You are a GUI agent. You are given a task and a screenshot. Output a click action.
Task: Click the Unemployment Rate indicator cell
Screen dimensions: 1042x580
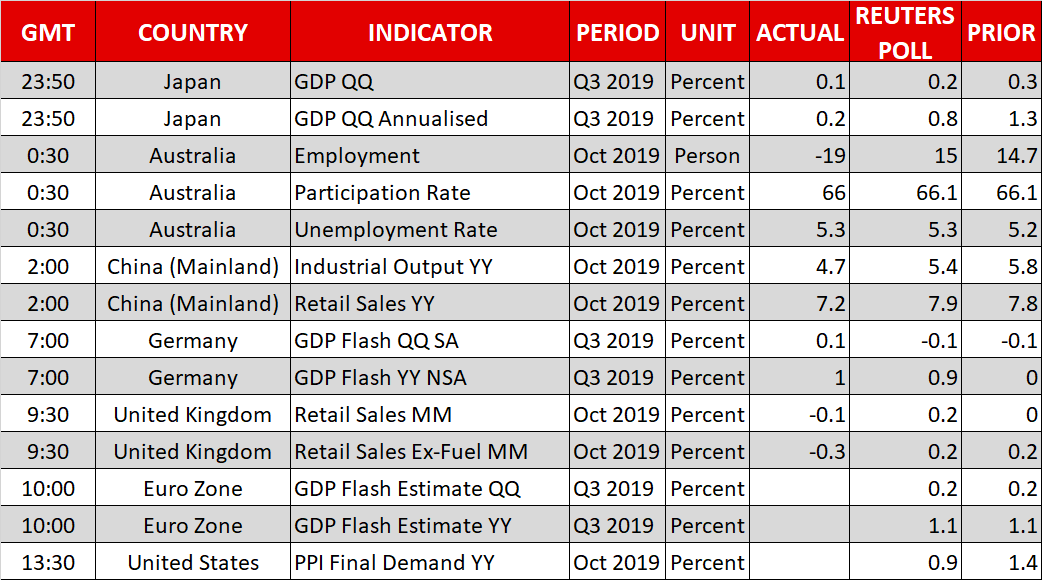[x=395, y=230]
